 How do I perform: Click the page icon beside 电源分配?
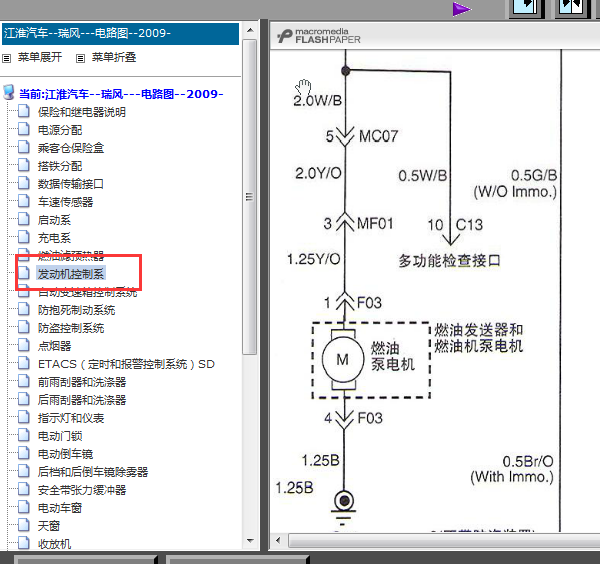[x=24, y=129]
